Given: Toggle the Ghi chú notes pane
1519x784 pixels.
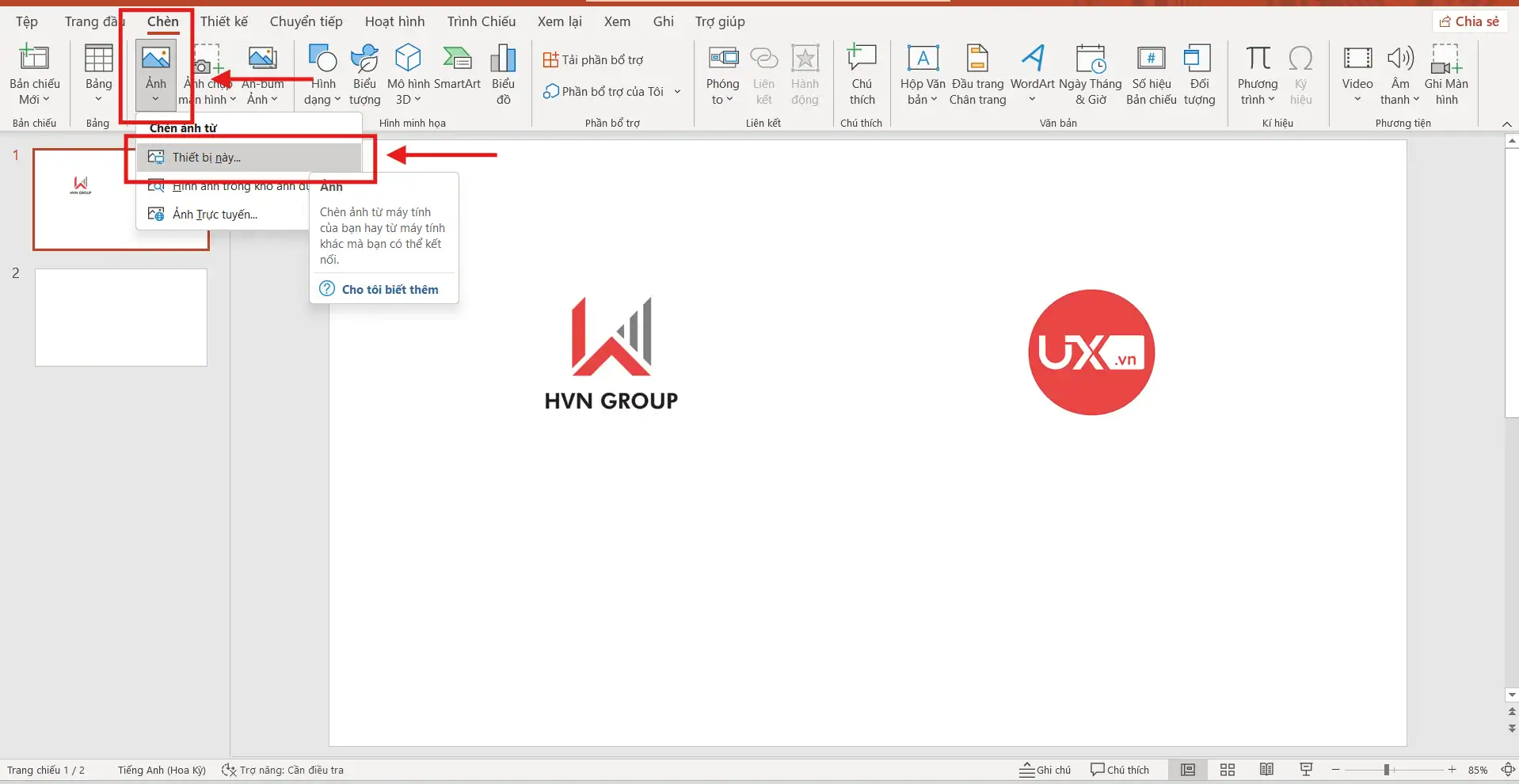Looking at the screenshot, I should 1044,769.
